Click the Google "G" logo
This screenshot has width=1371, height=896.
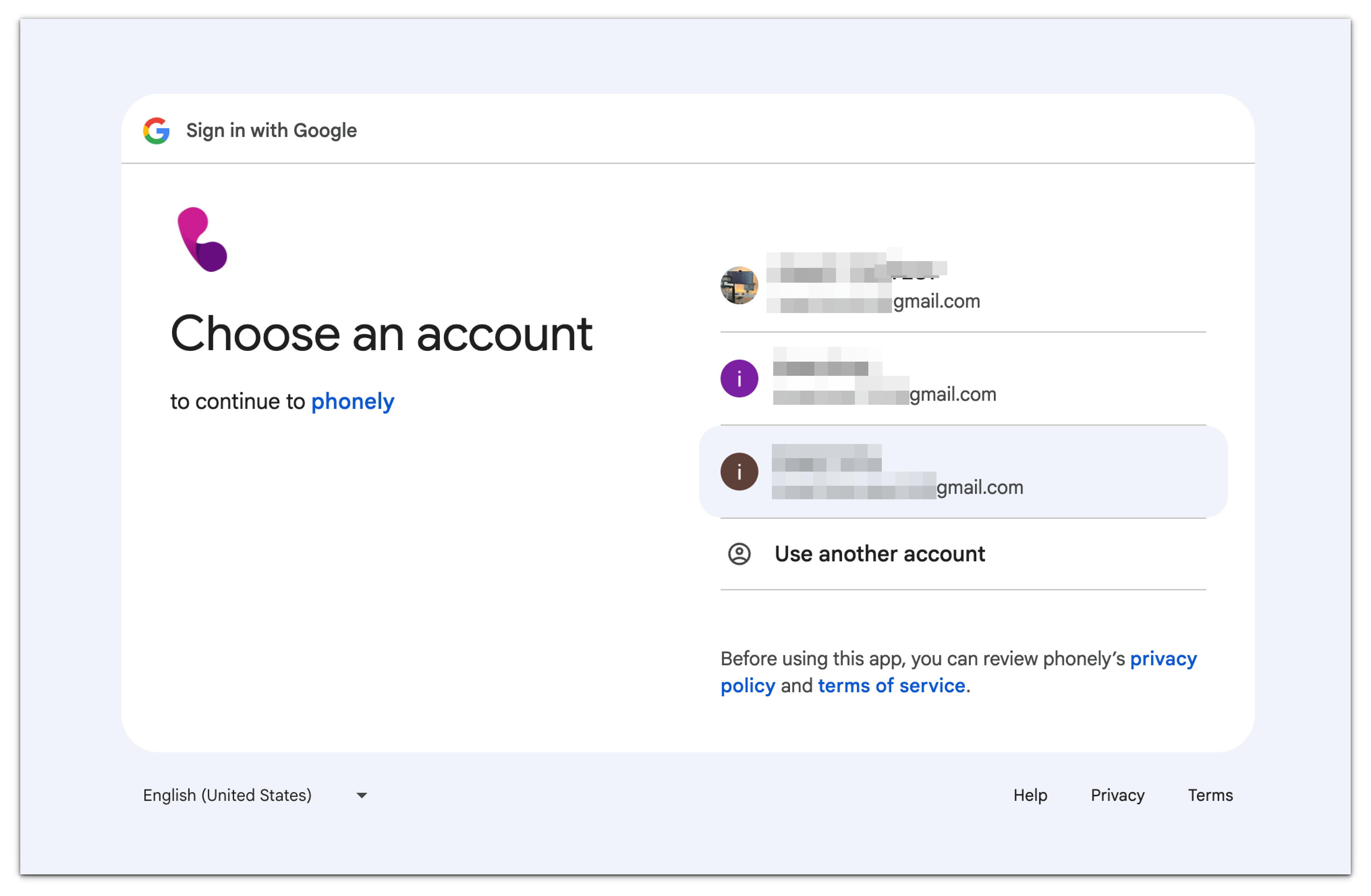(156, 131)
